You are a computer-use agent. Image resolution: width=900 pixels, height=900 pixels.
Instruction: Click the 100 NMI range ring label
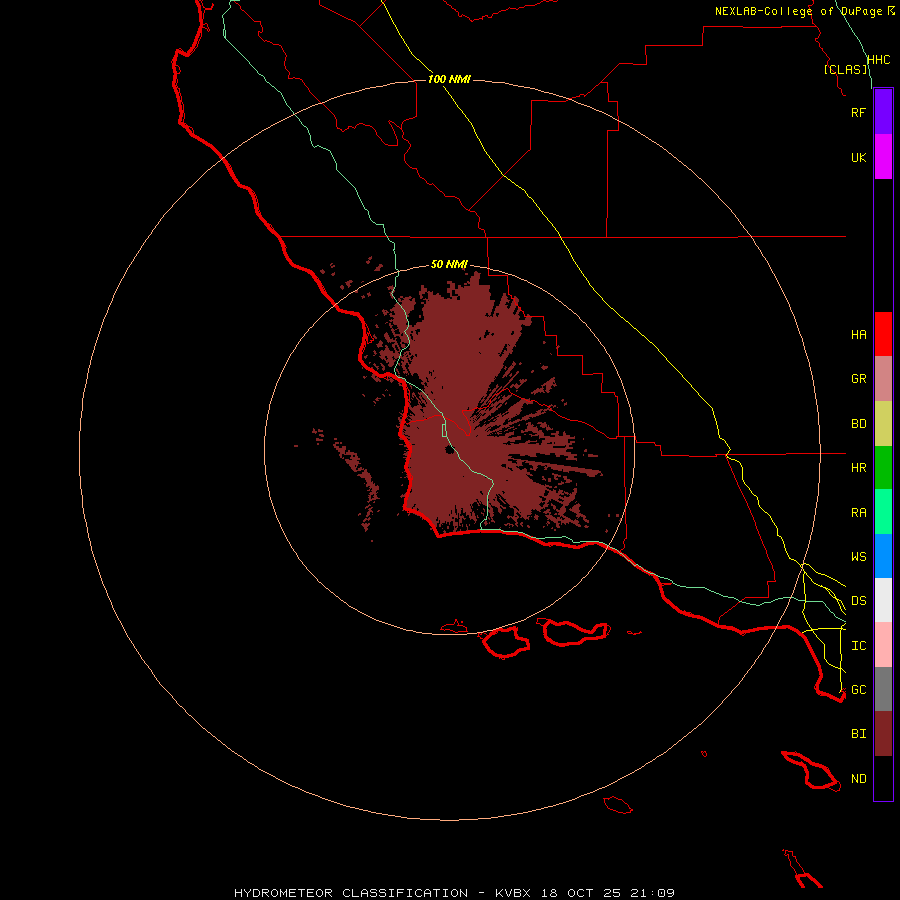(449, 79)
